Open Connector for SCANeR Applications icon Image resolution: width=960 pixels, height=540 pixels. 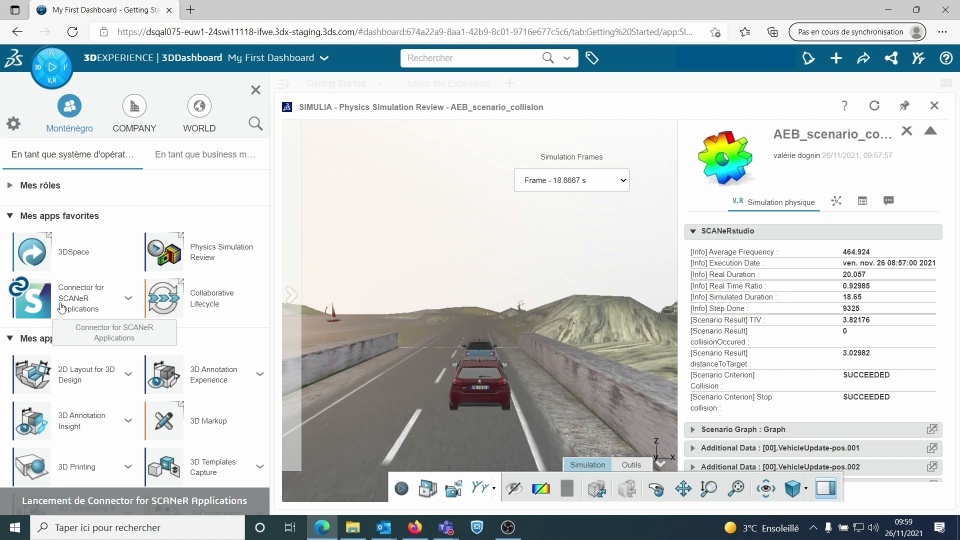[x=32, y=298]
